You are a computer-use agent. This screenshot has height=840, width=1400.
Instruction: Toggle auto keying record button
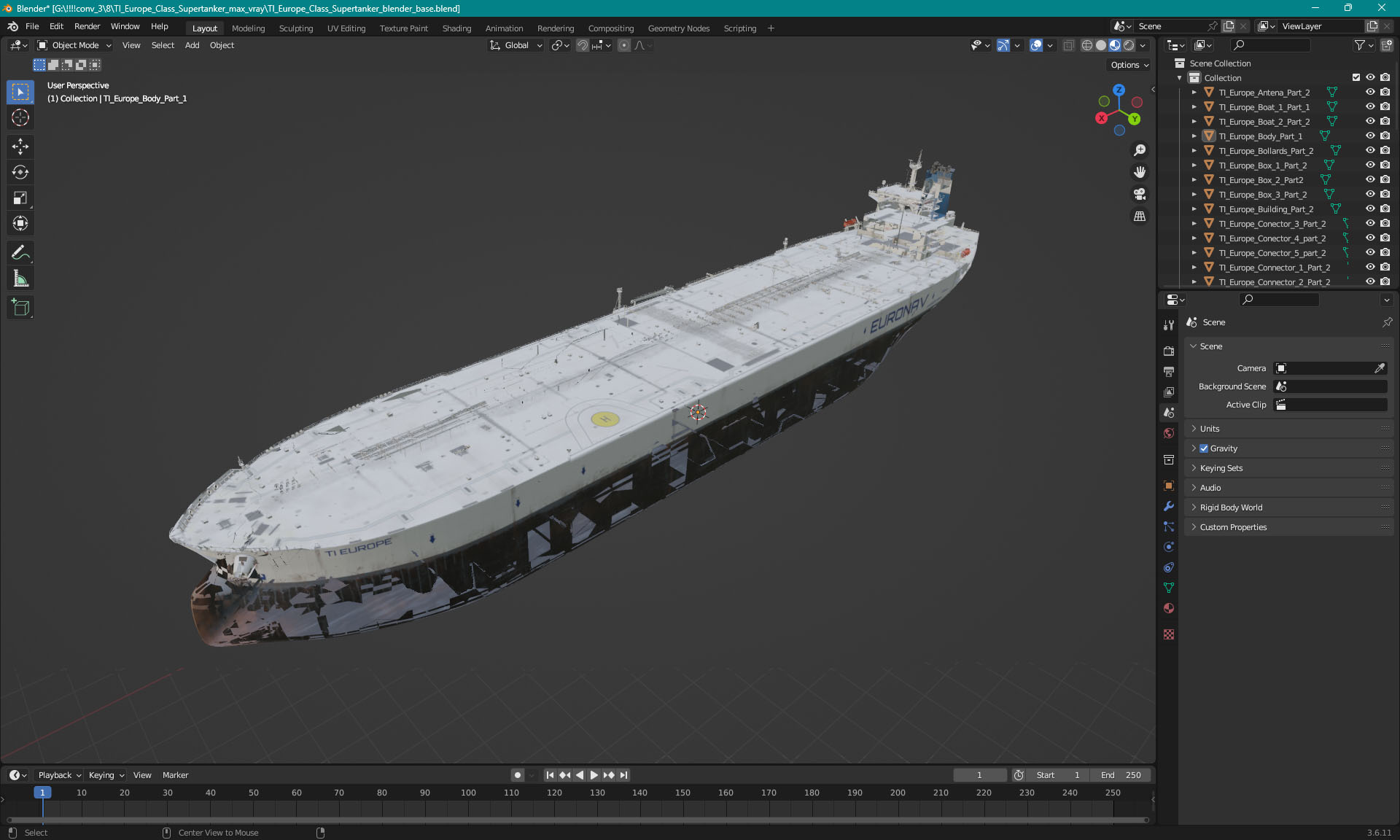[517, 775]
